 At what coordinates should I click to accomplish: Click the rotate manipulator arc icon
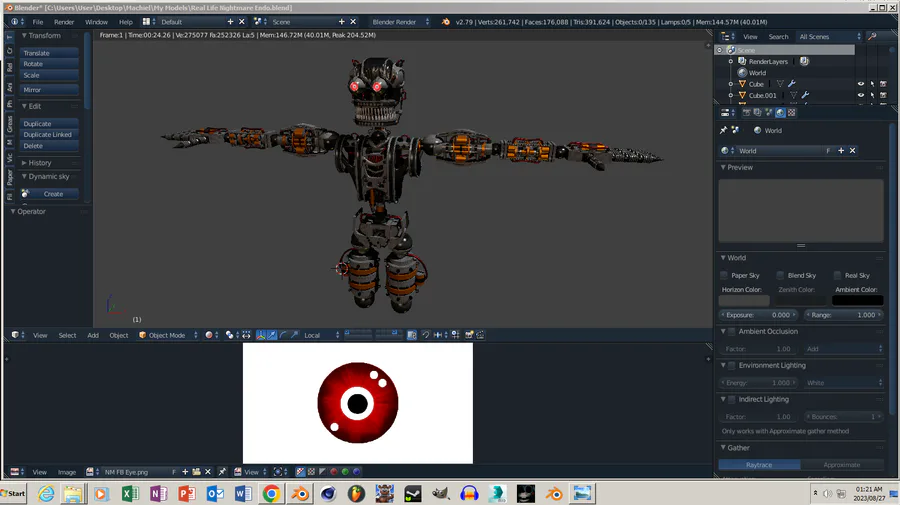(284, 335)
